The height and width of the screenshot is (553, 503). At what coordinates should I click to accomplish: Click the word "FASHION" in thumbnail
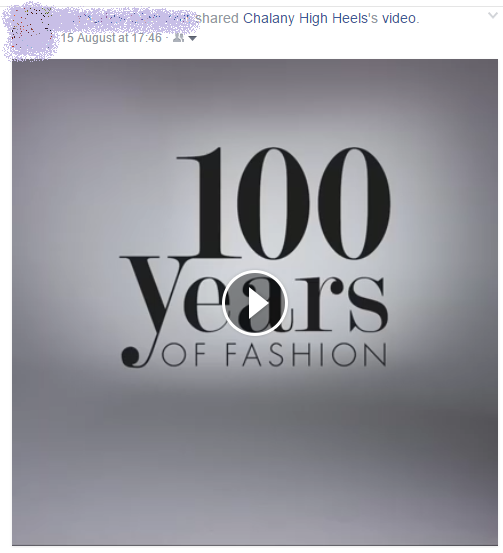306,355
